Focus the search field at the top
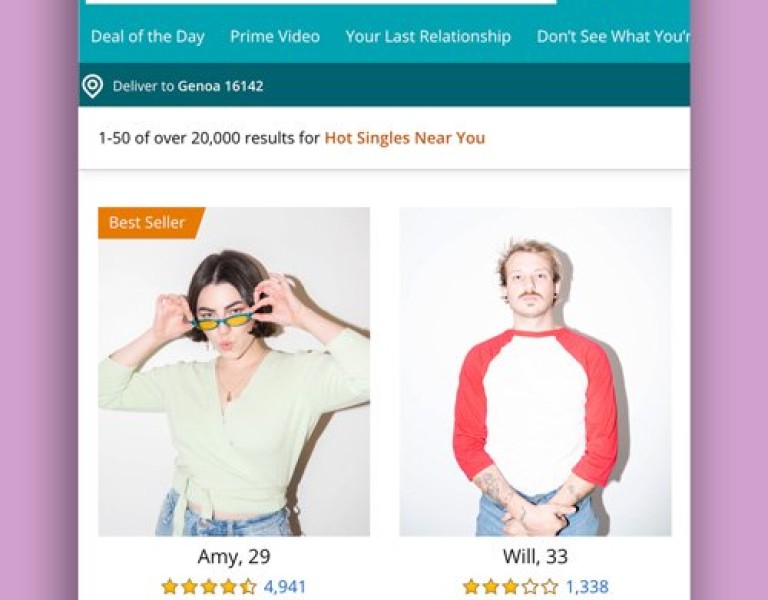 click(x=320, y=2)
